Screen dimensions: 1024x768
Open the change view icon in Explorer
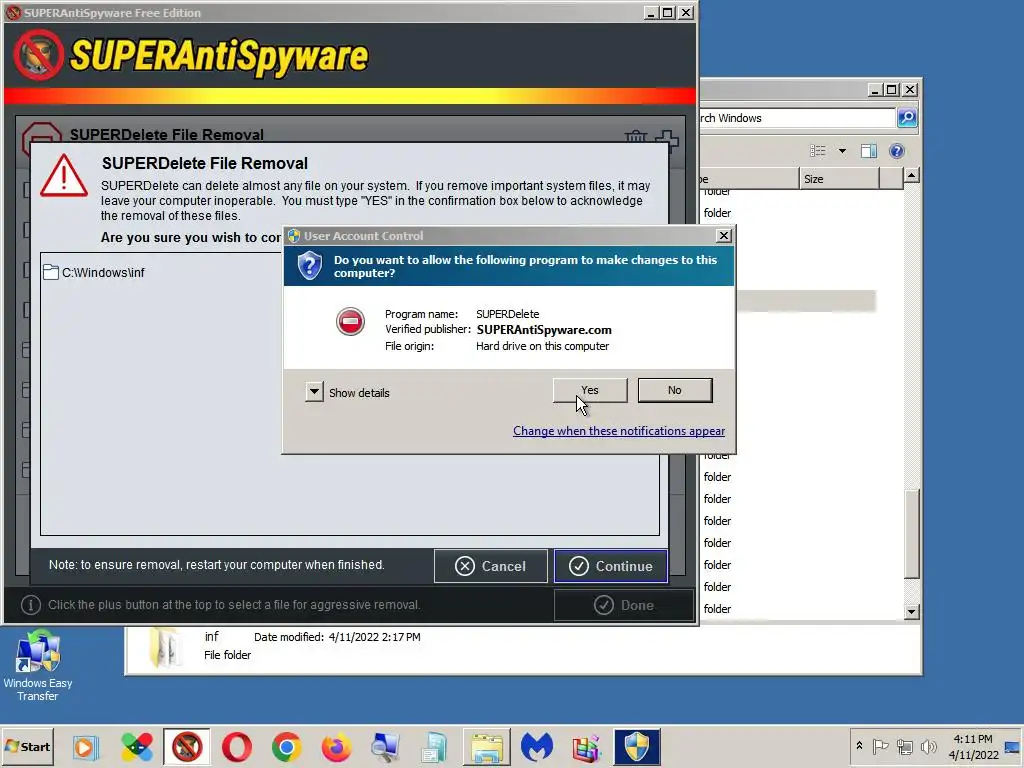tap(818, 151)
